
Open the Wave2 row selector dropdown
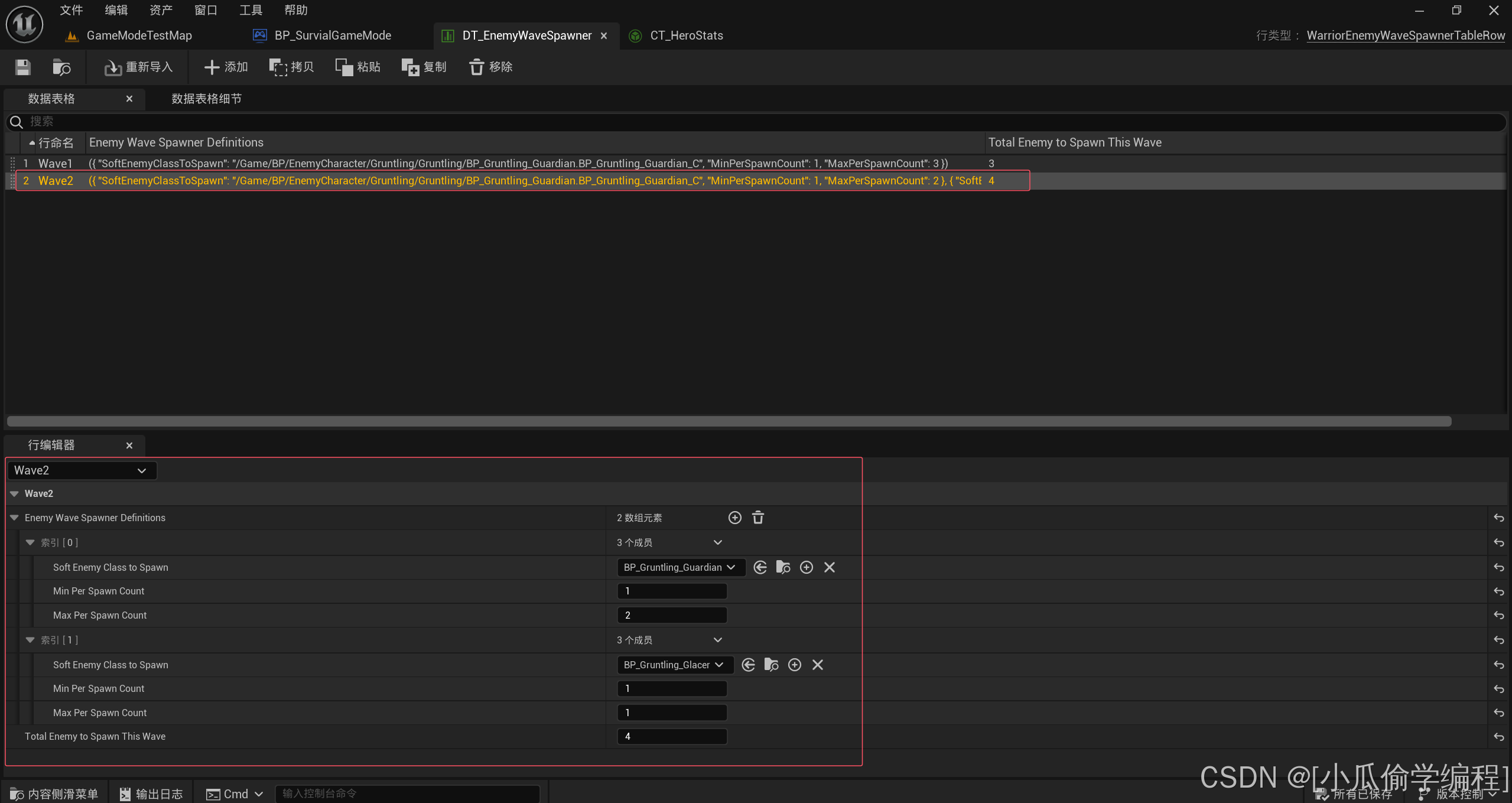(81, 470)
